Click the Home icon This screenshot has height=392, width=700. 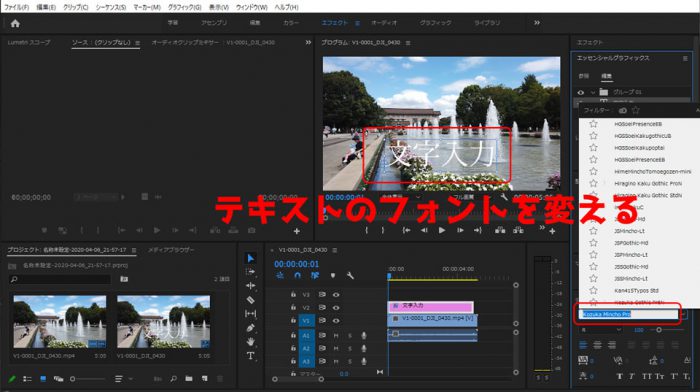point(15,23)
